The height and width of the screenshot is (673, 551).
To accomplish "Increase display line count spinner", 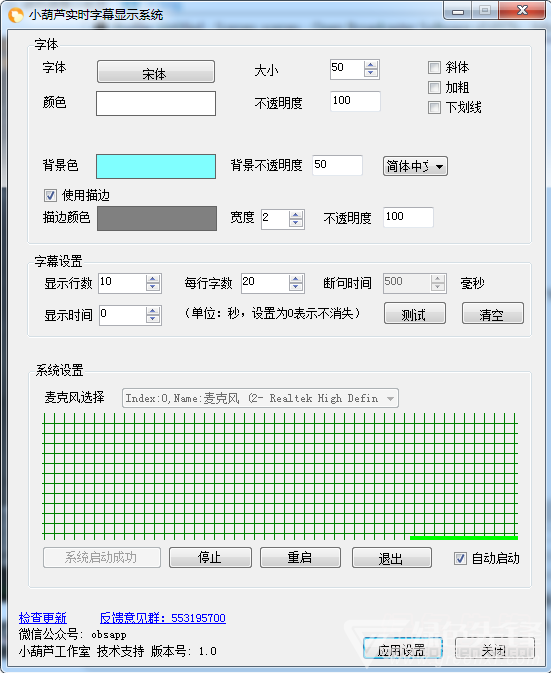I will point(153,279).
